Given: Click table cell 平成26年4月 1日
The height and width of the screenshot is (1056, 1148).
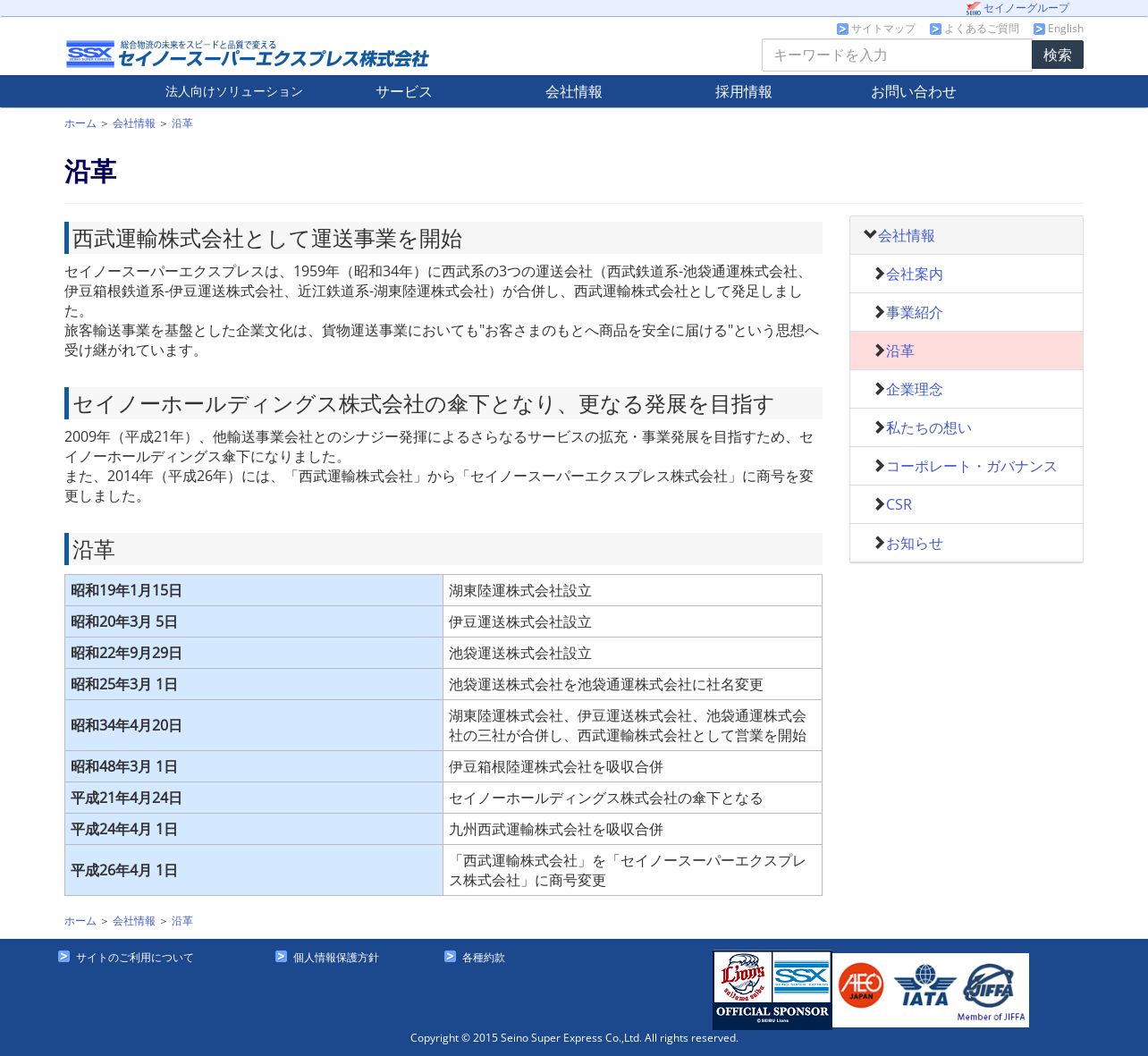Looking at the screenshot, I should (x=254, y=870).
